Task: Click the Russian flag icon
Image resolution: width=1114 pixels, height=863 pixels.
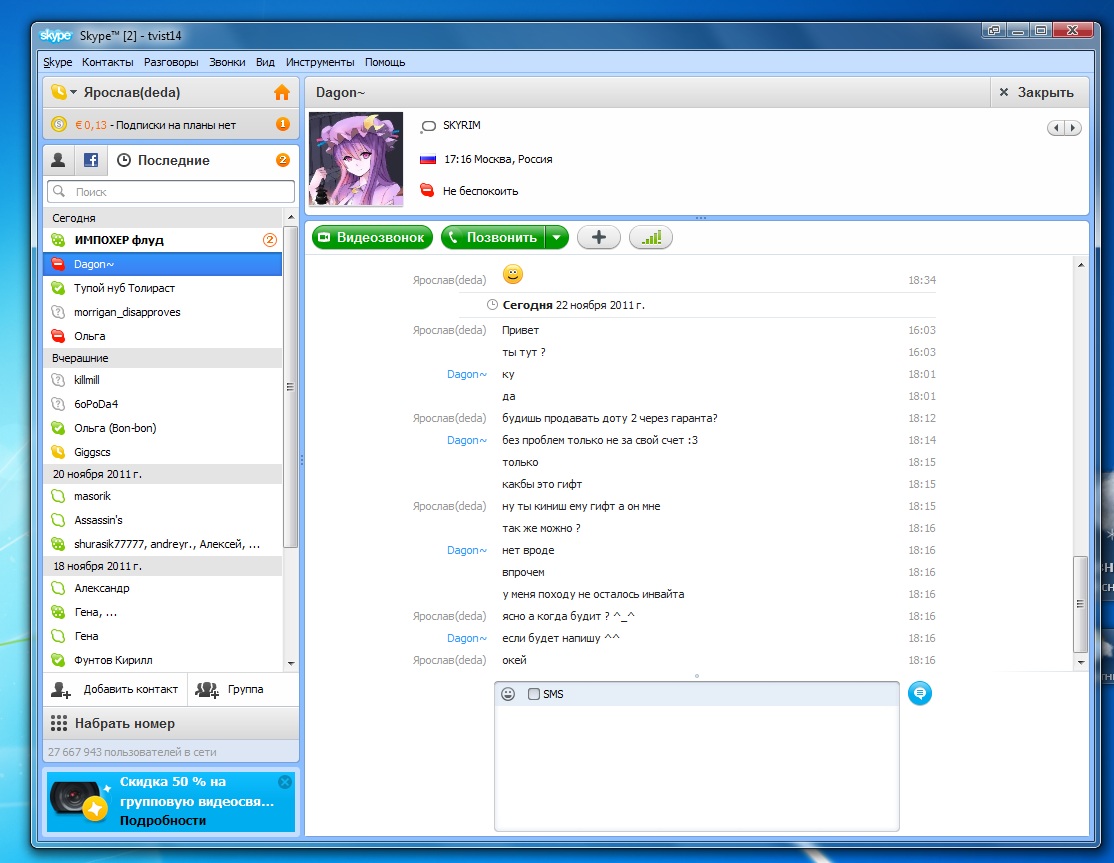Action: [x=428, y=160]
